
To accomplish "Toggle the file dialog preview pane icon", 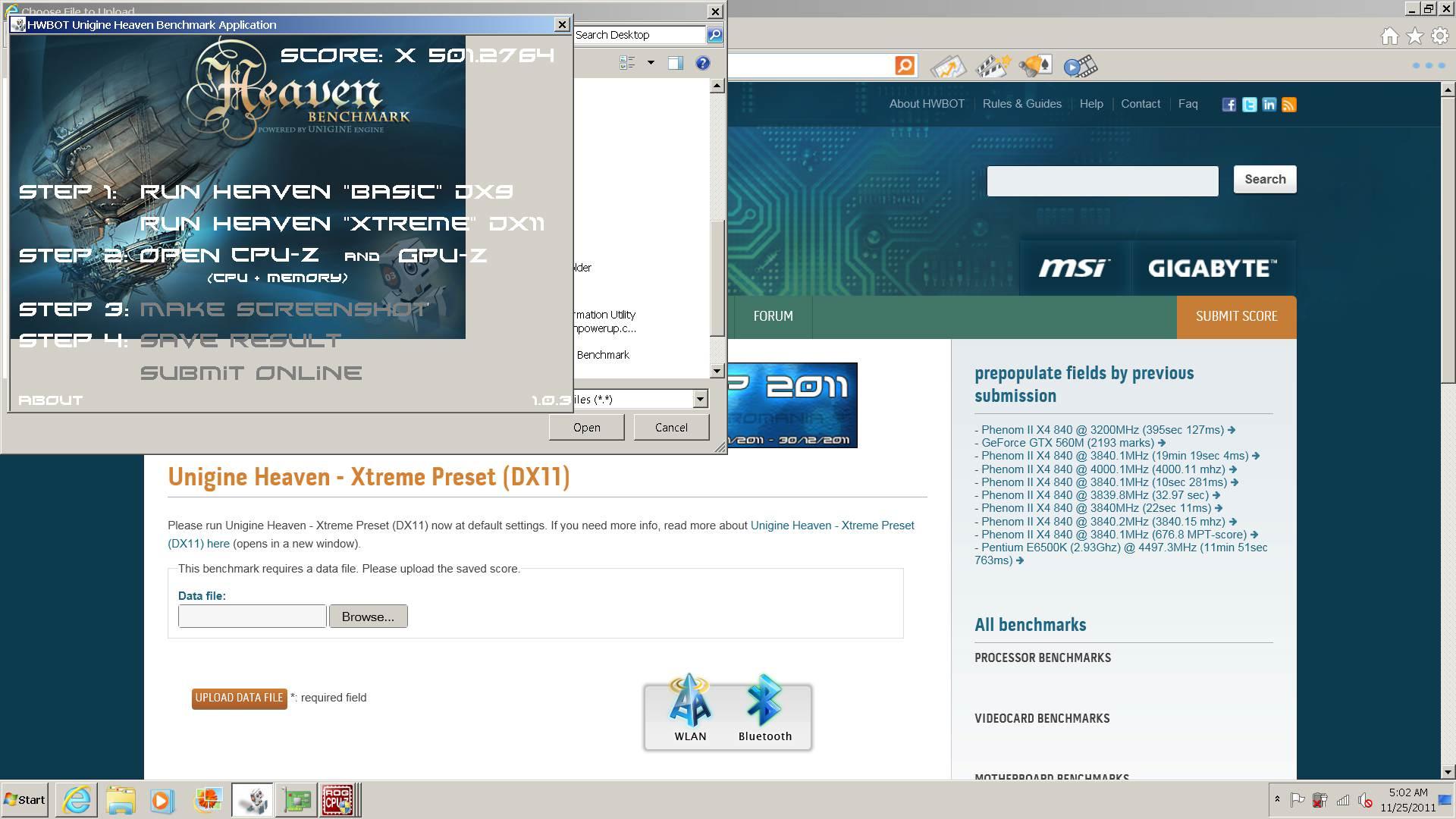I will pos(675,63).
